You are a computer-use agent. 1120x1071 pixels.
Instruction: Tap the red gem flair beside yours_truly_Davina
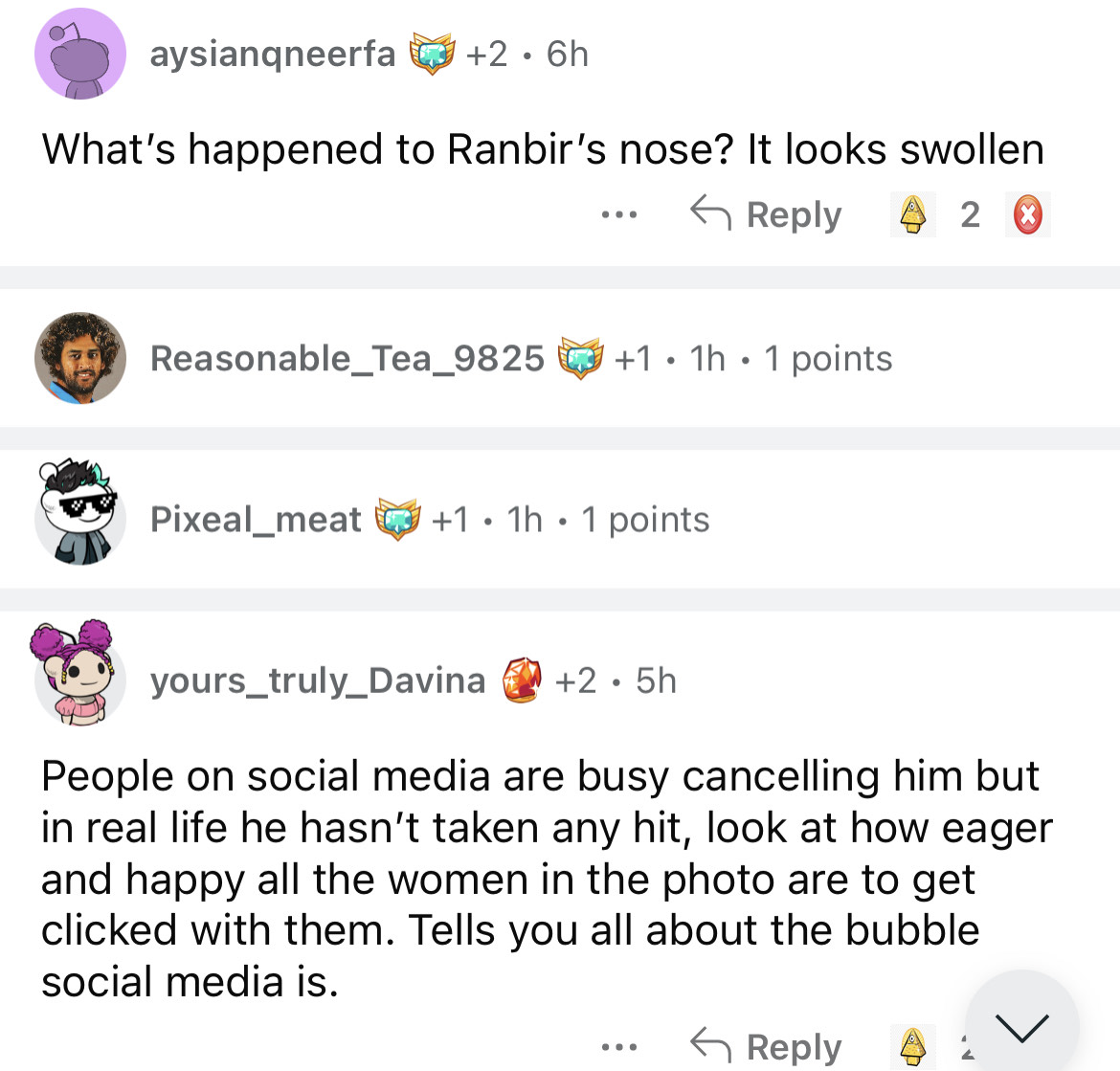[x=522, y=681]
